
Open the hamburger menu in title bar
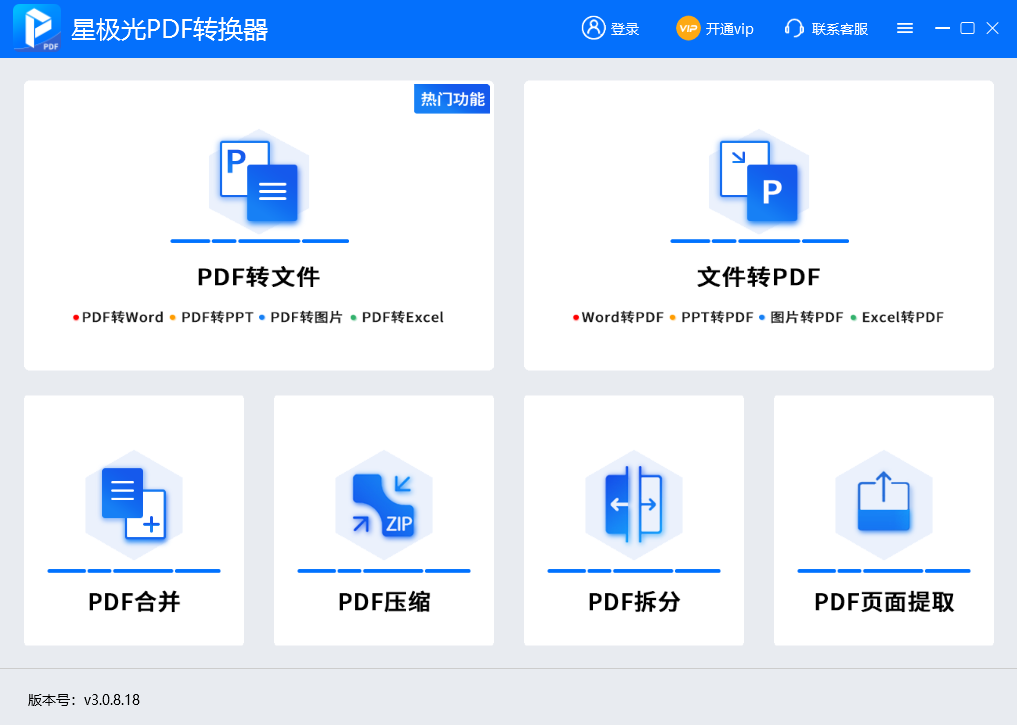click(x=905, y=28)
